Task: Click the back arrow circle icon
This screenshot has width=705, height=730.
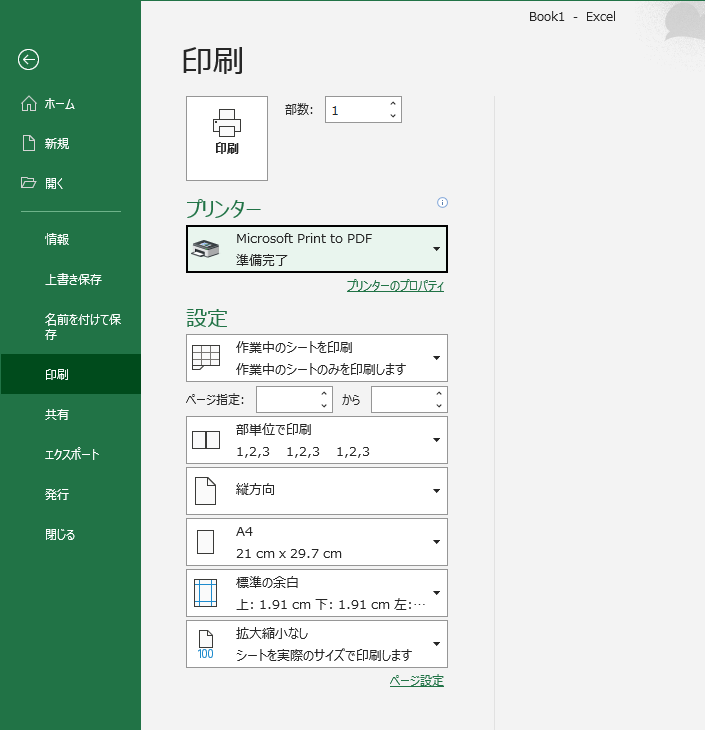Action: [28, 60]
